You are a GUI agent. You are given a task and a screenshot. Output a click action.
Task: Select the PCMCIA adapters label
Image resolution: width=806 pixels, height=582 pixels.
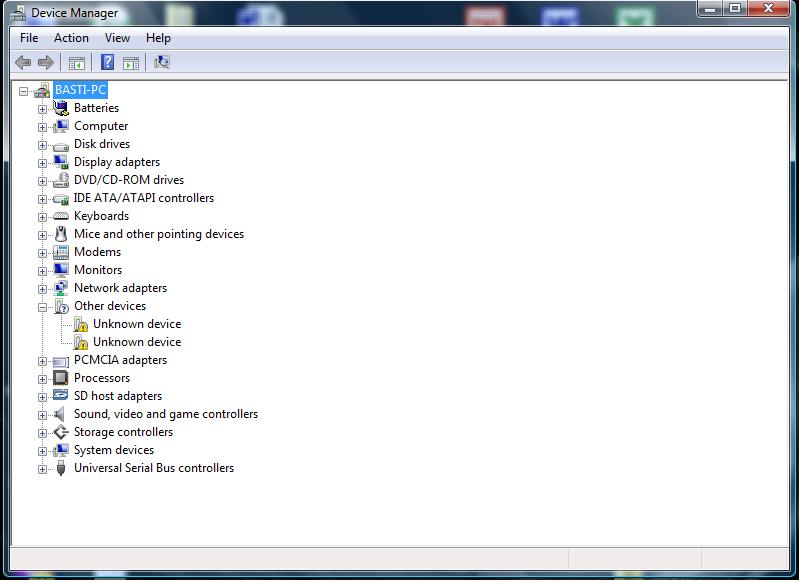(120, 360)
